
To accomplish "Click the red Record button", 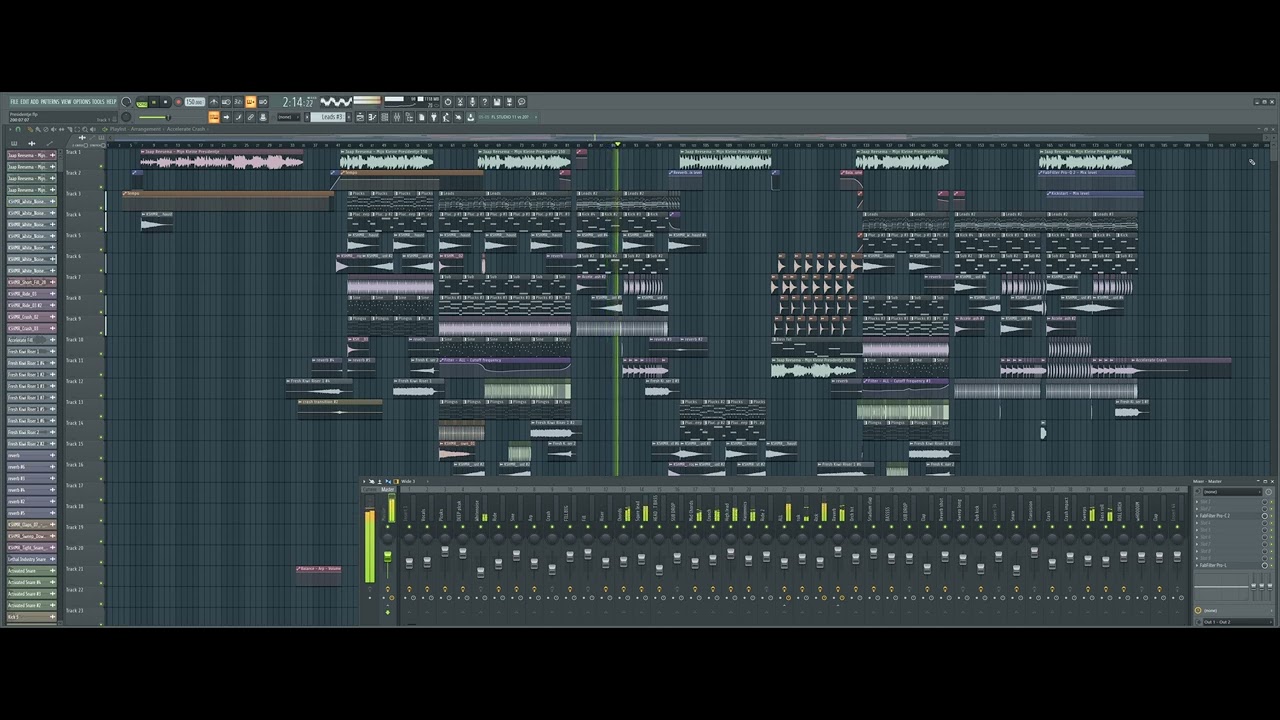I will [x=178, y=102].
